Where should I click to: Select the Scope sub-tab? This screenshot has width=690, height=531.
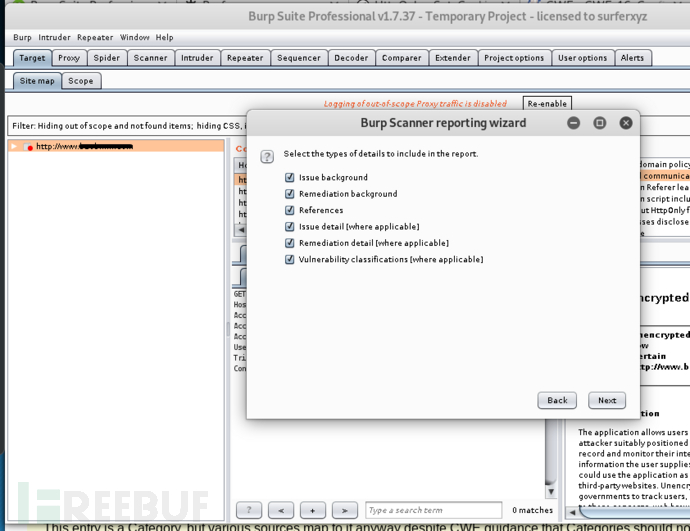81,81
